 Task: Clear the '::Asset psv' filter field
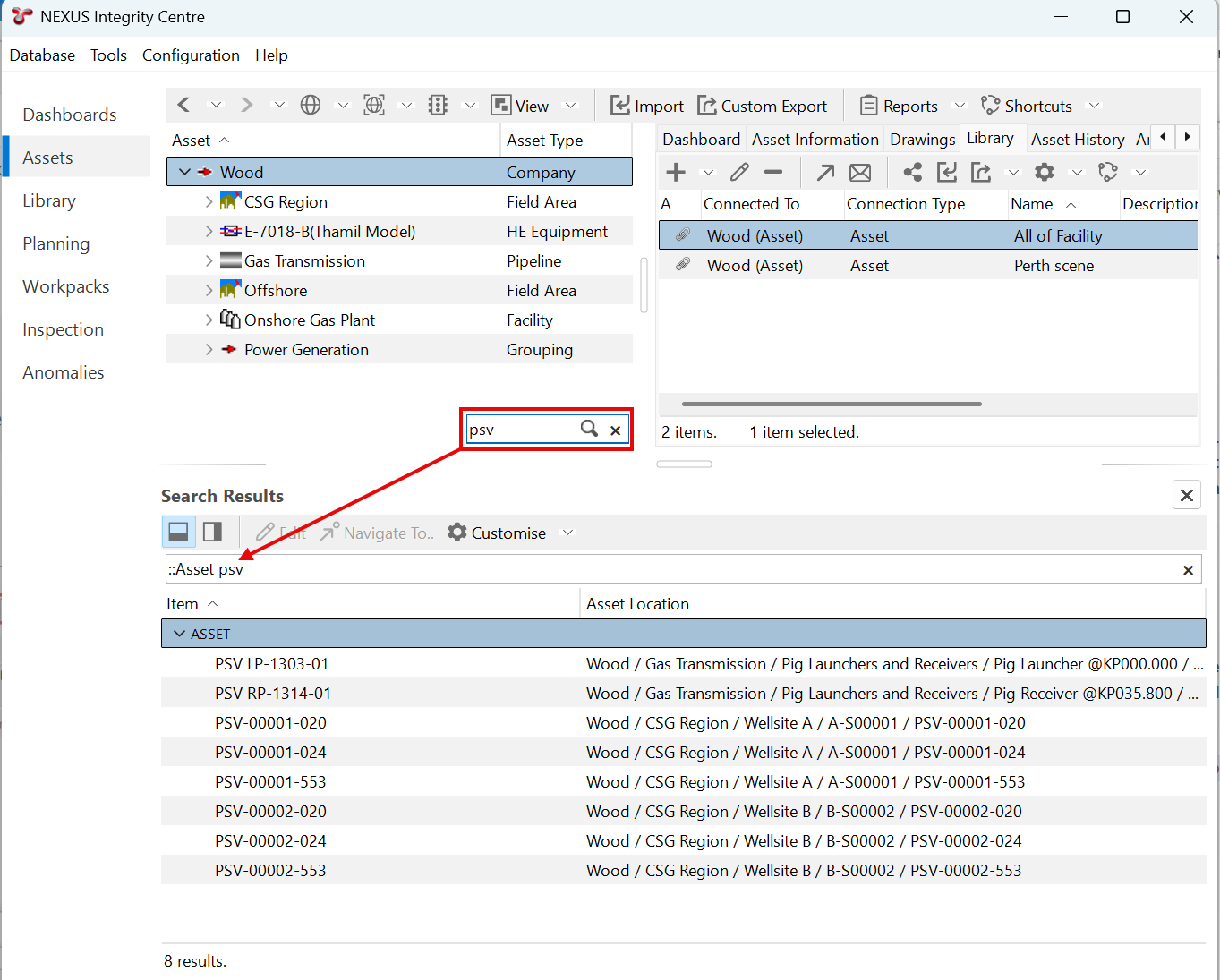pyautogui.click(x=1188, y=570)
